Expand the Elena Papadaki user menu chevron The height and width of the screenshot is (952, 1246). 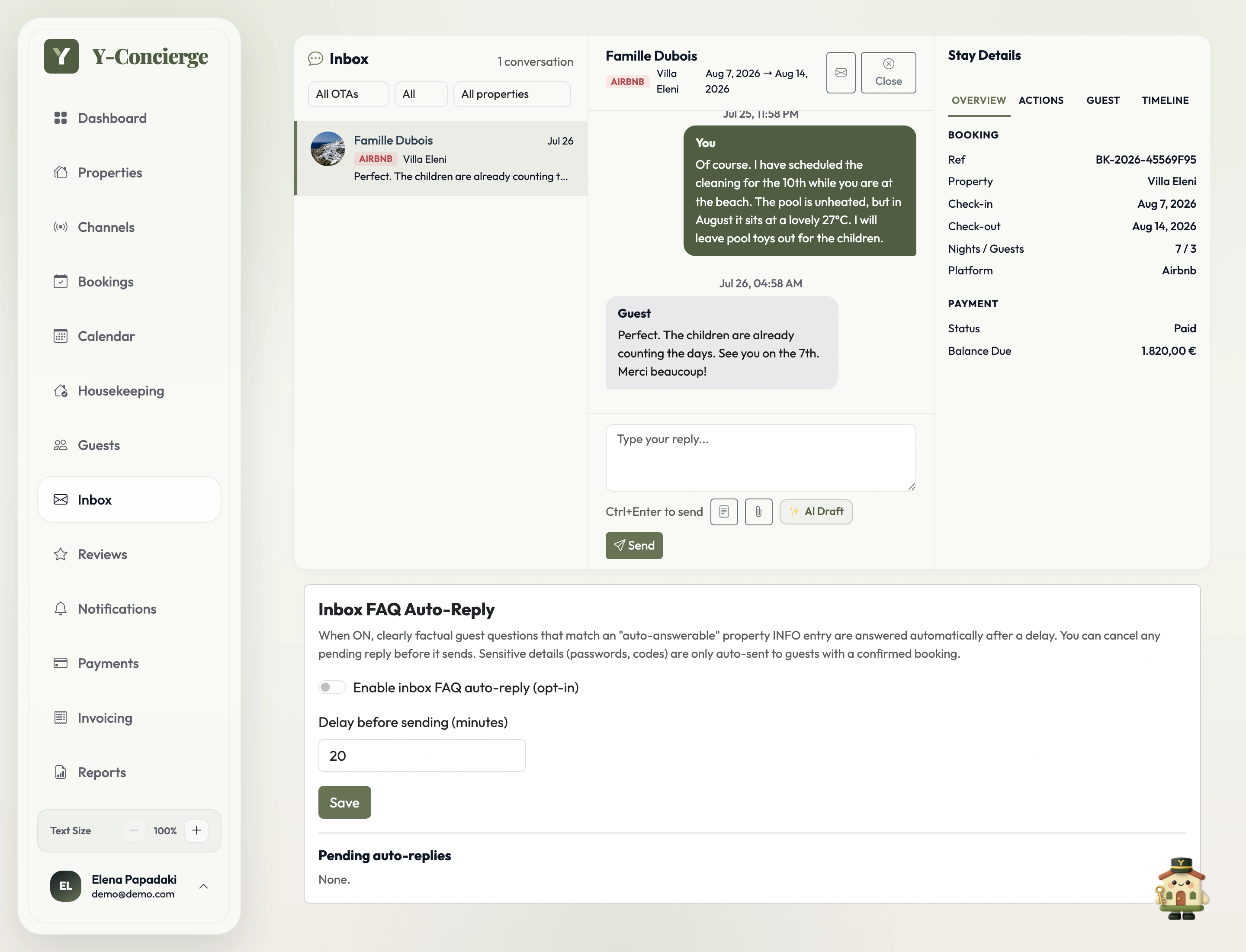click(204, 886)
